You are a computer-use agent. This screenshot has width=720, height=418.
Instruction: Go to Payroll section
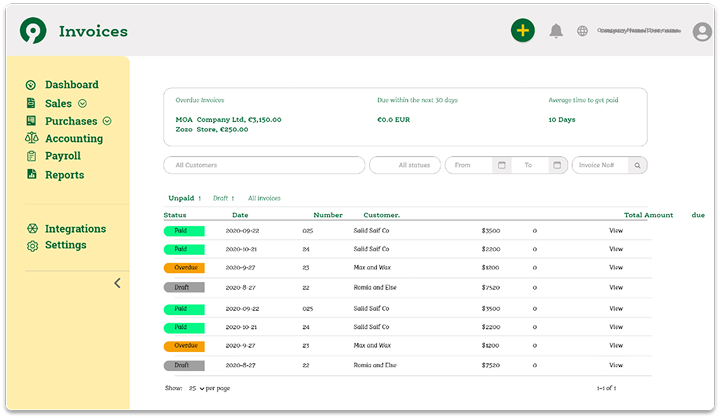point(63,156)
